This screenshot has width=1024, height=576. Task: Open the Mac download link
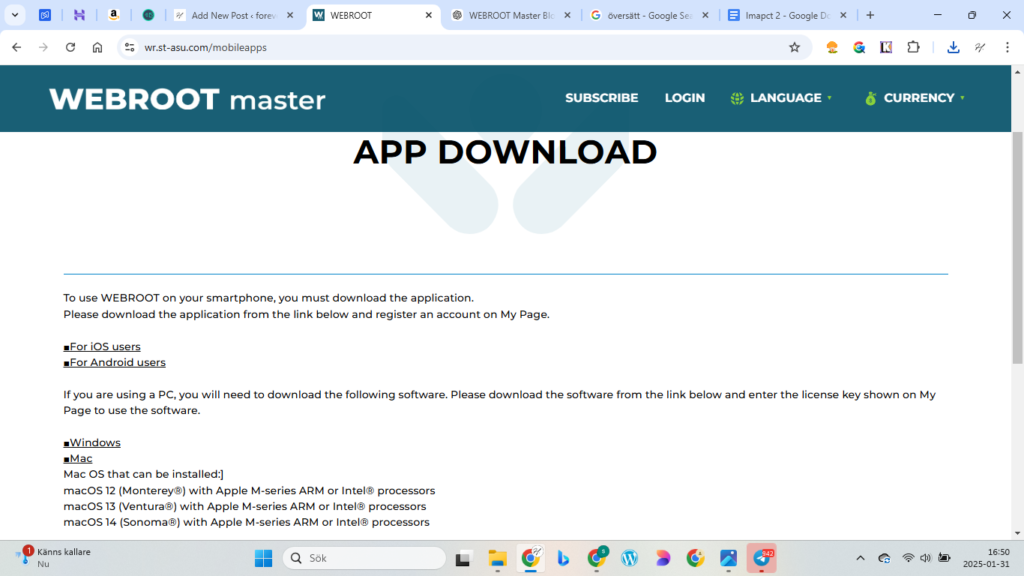click(x=78, y=458)
